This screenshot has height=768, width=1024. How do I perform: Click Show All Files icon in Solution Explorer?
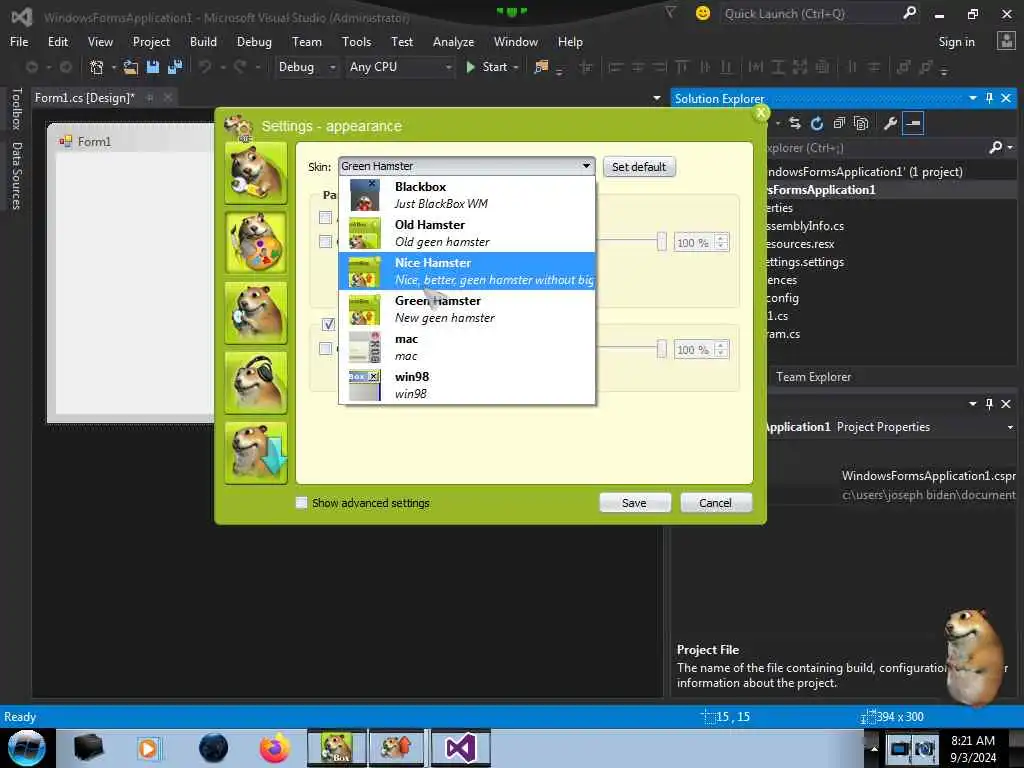pos(861,123)
